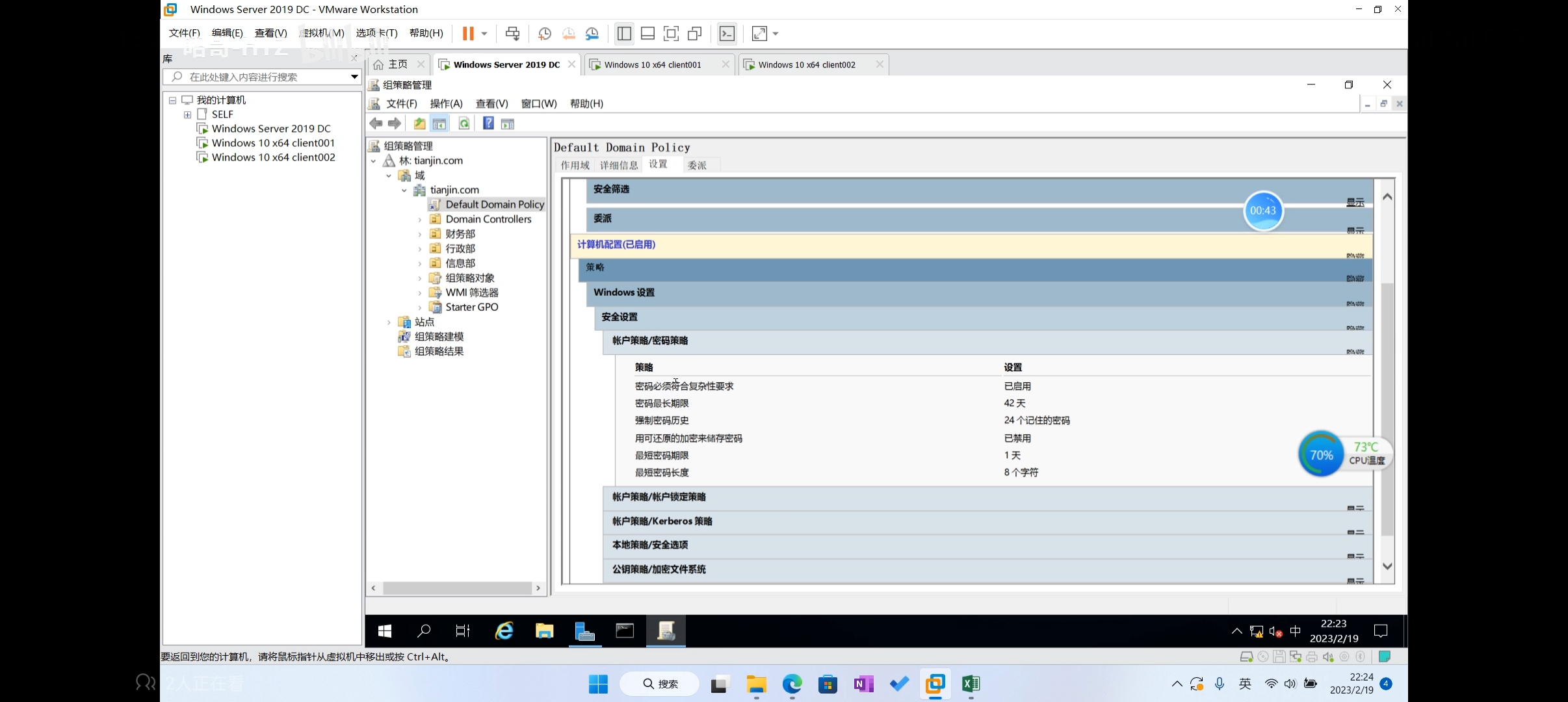Open the snapshot manager
The height and width of the screenshot is (702, 1568).
point(592,33)
